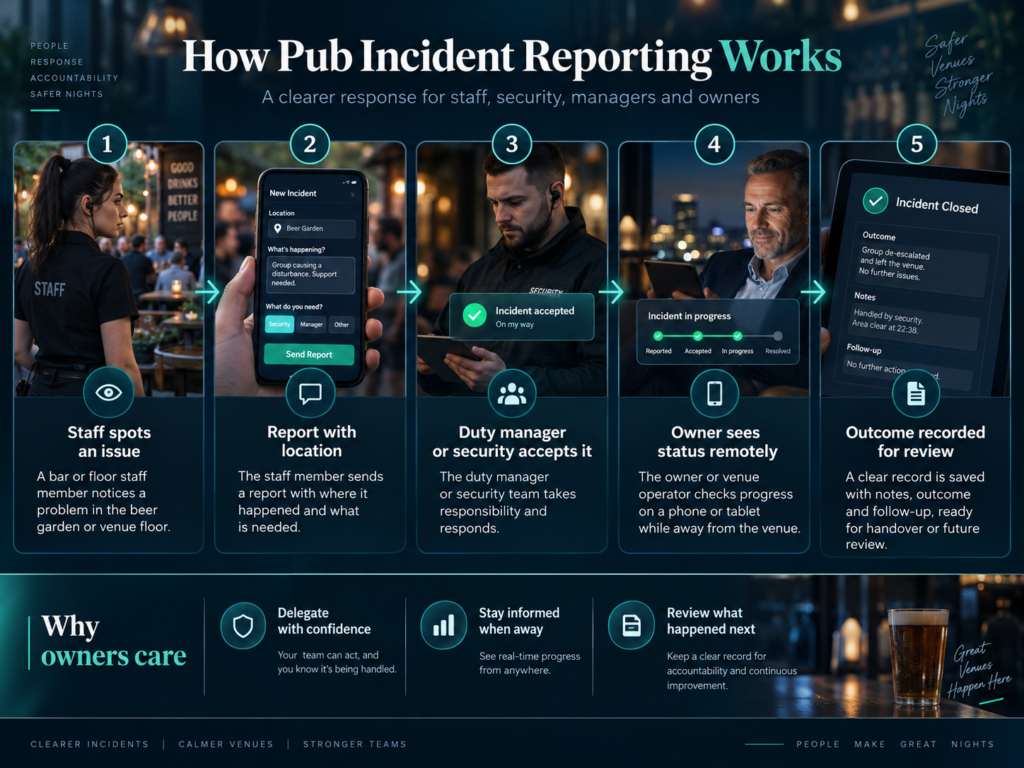Viewport: 1024px width, 768px height.
Task: Click the Report with location heading
Action: point(312,441)
